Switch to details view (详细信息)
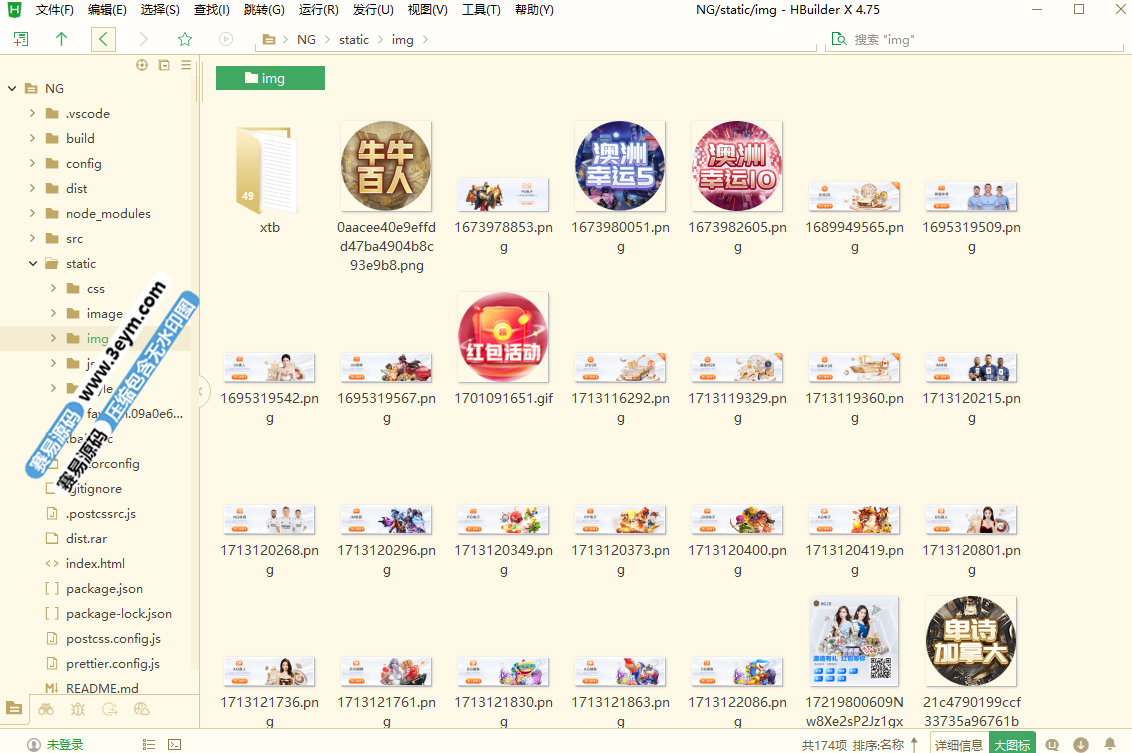 coord(958,744)
